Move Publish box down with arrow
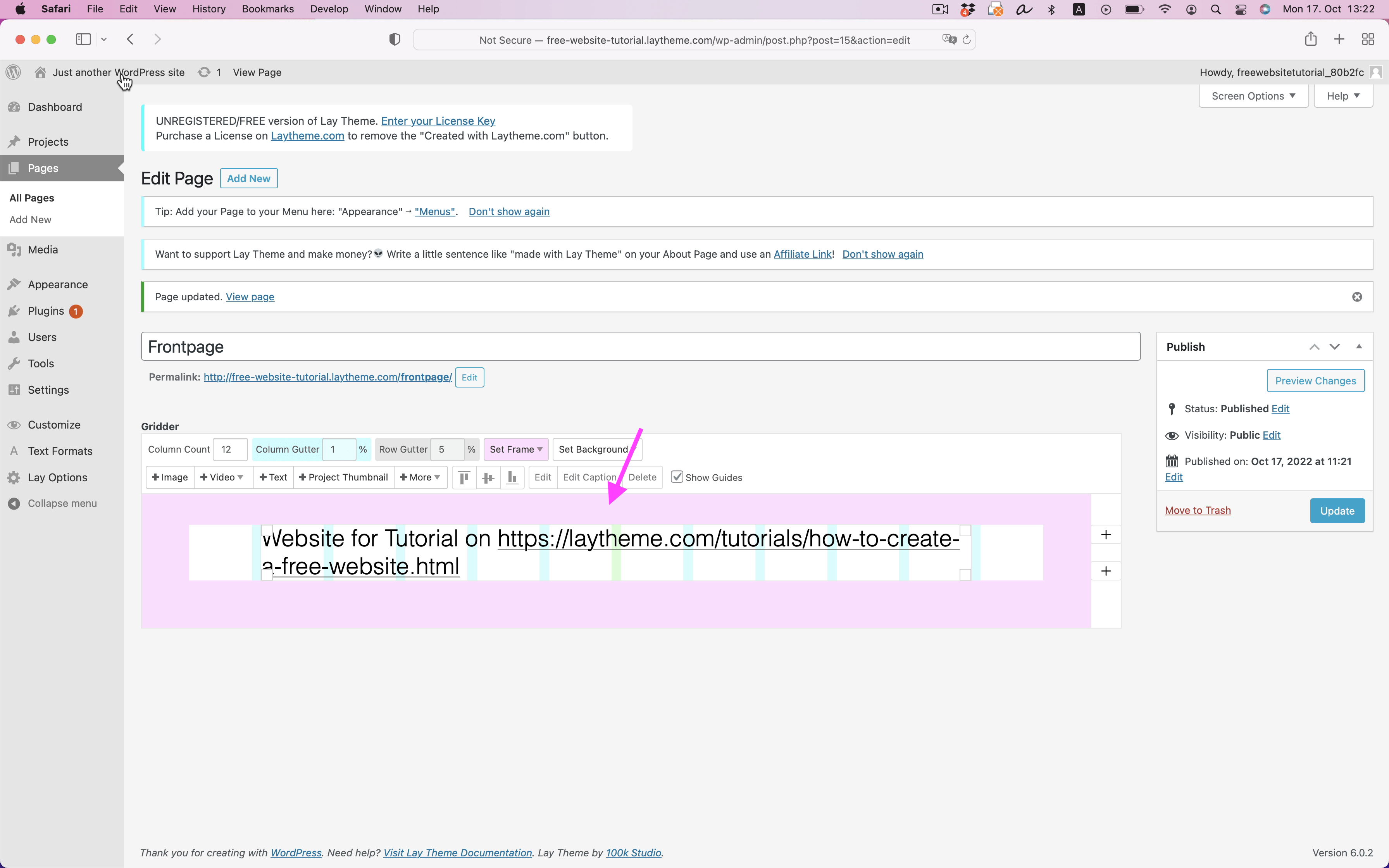 [x=1335, y=347]
